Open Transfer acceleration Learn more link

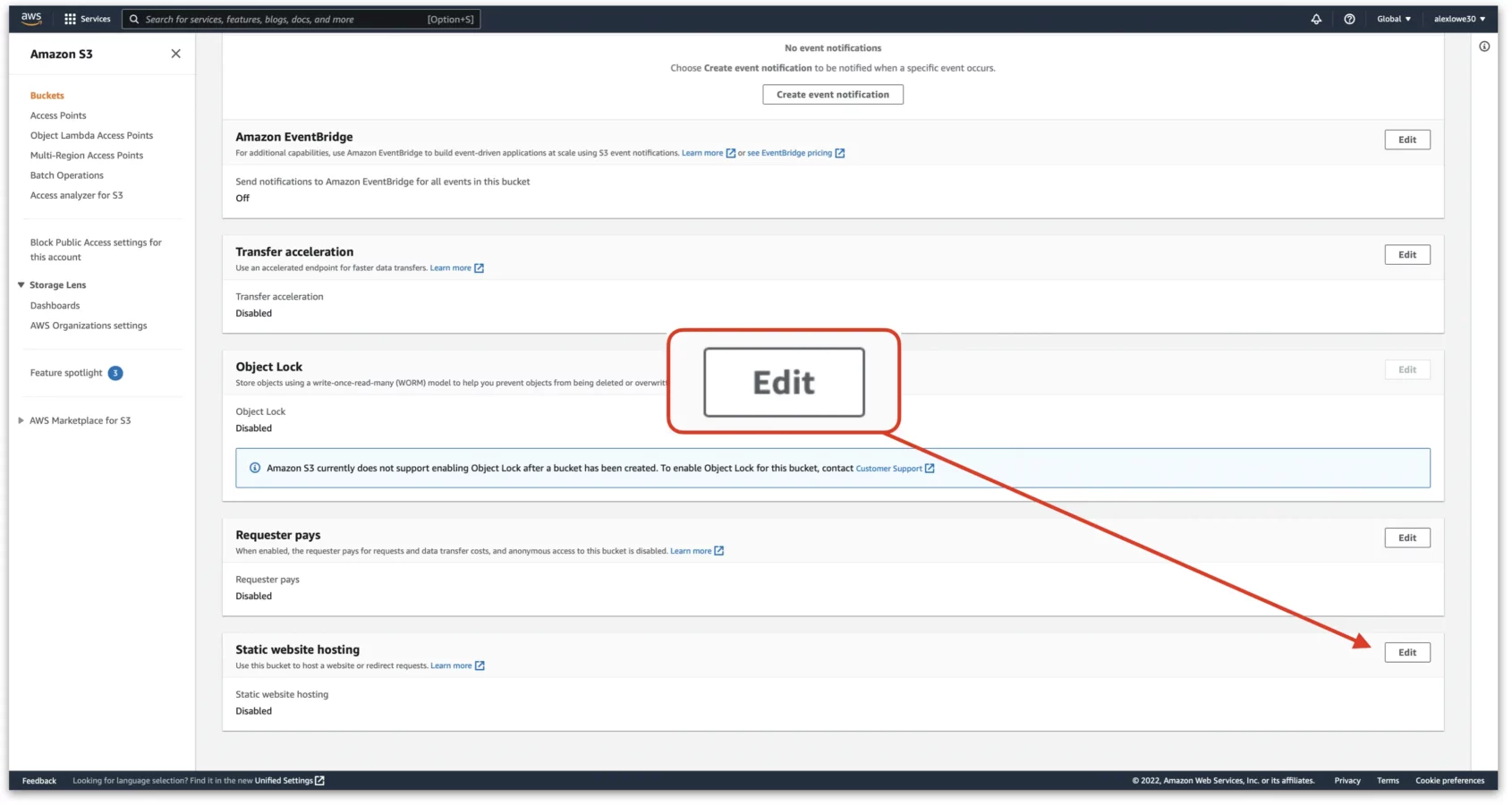pos(450,268)
